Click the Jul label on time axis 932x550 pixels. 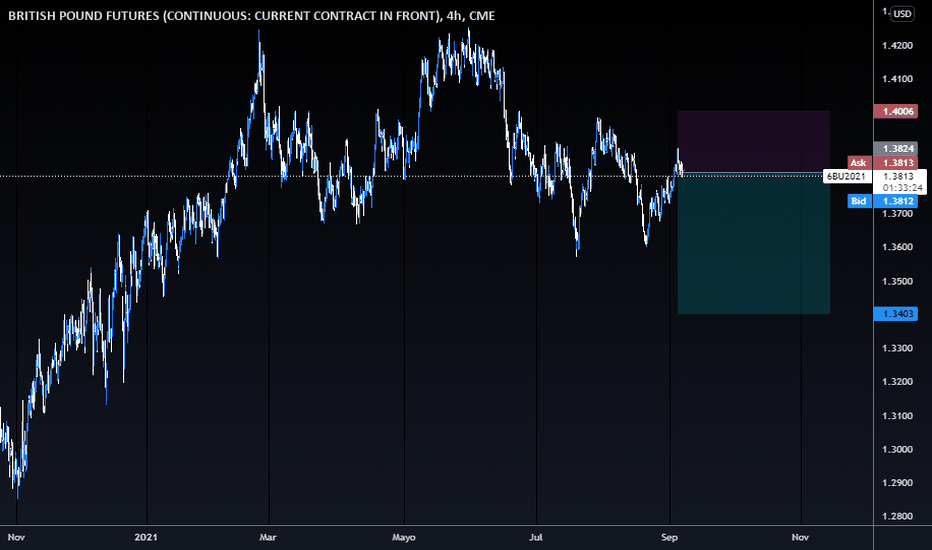coord(536,538)
